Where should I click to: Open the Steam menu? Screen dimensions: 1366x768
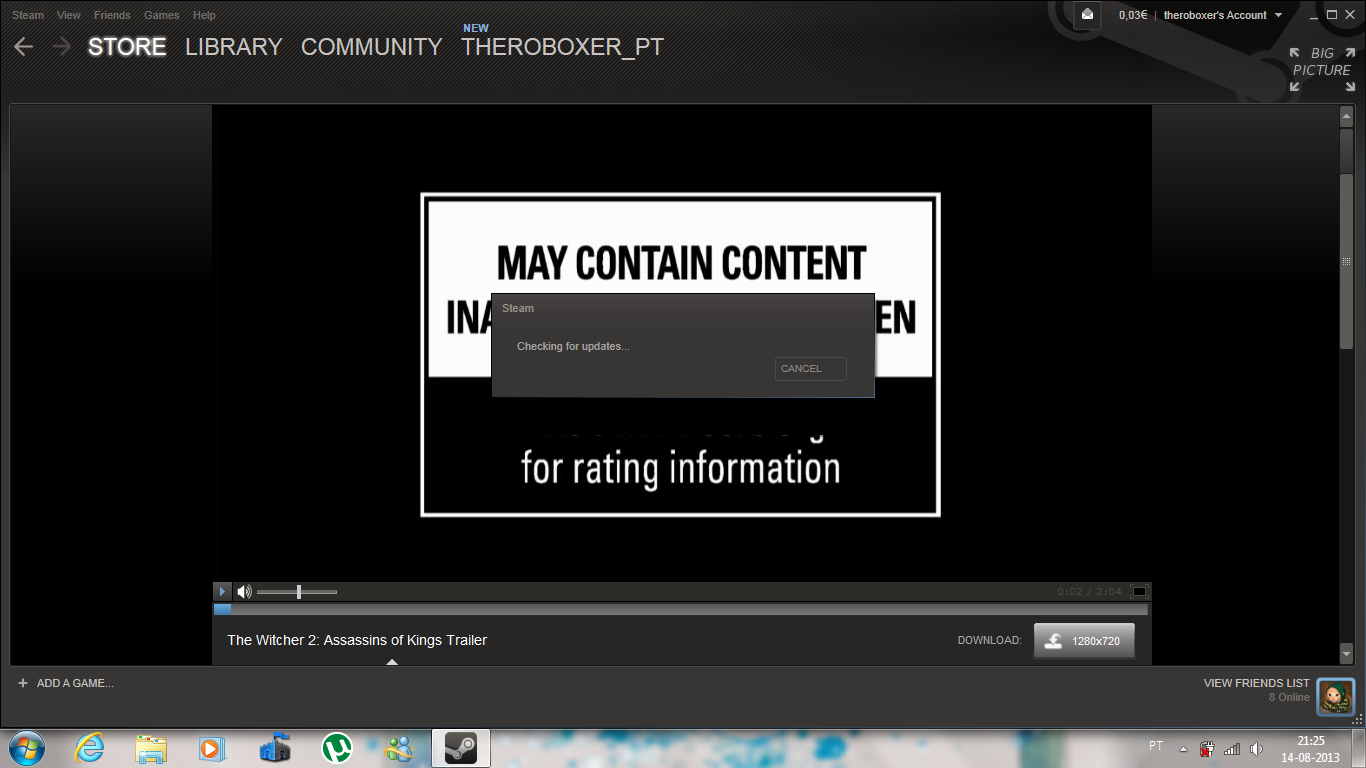pos(28,15)
